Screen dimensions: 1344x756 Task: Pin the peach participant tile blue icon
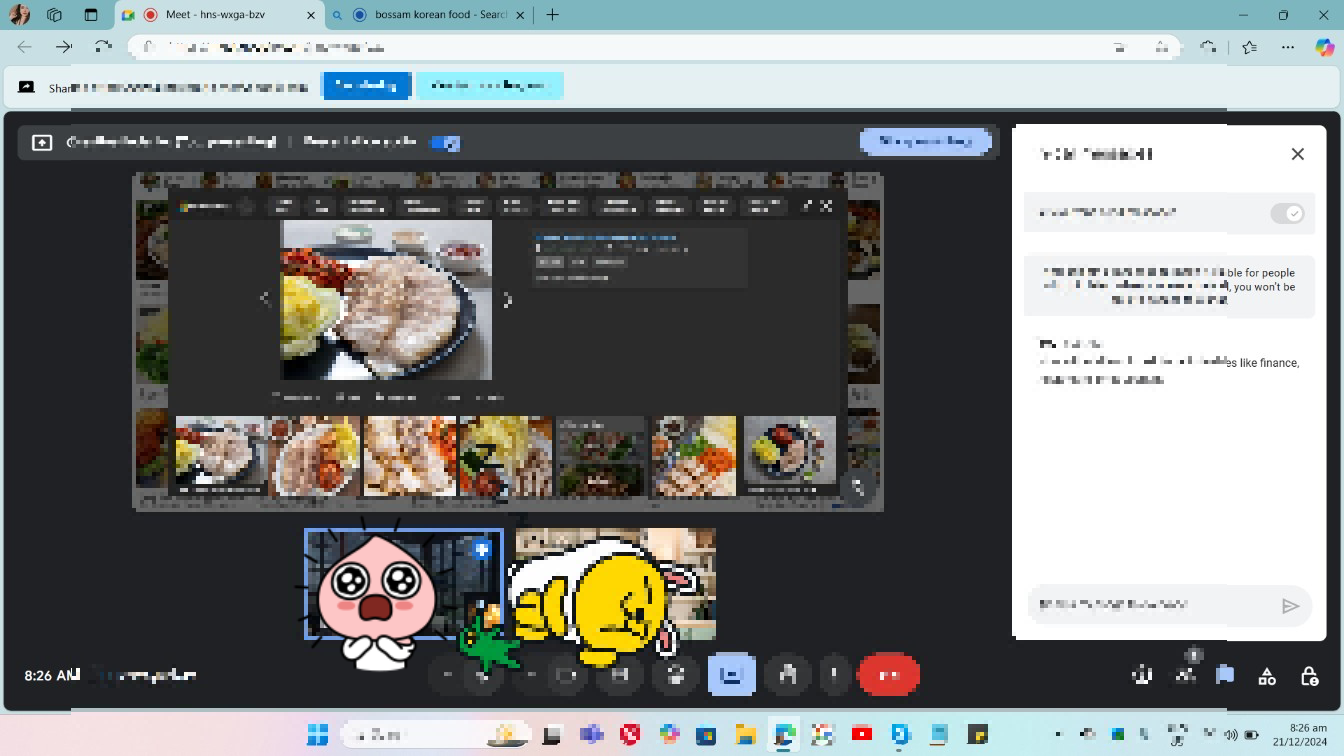pos(482,549)
